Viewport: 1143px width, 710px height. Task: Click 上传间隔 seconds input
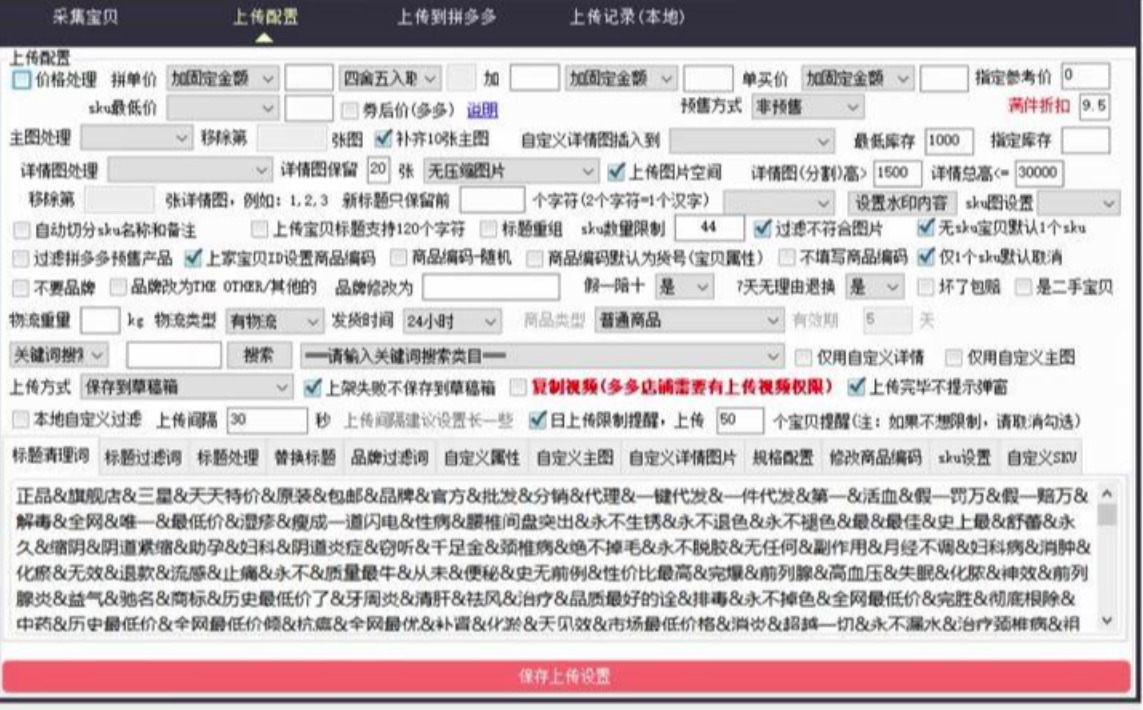pos(267,420)
